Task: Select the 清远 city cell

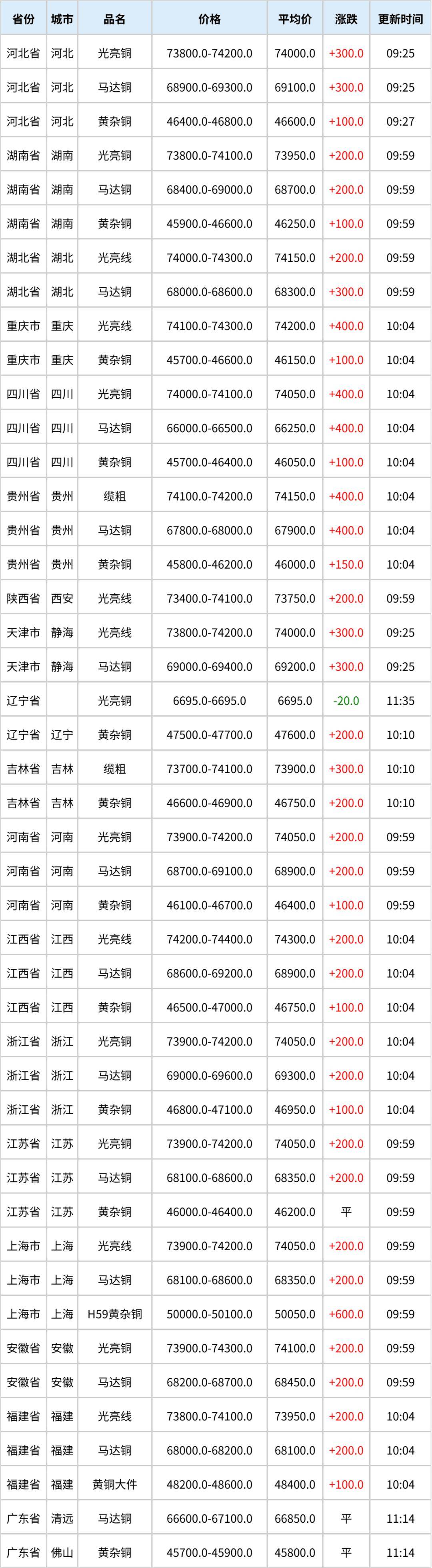Action: tap(62, 1519)
